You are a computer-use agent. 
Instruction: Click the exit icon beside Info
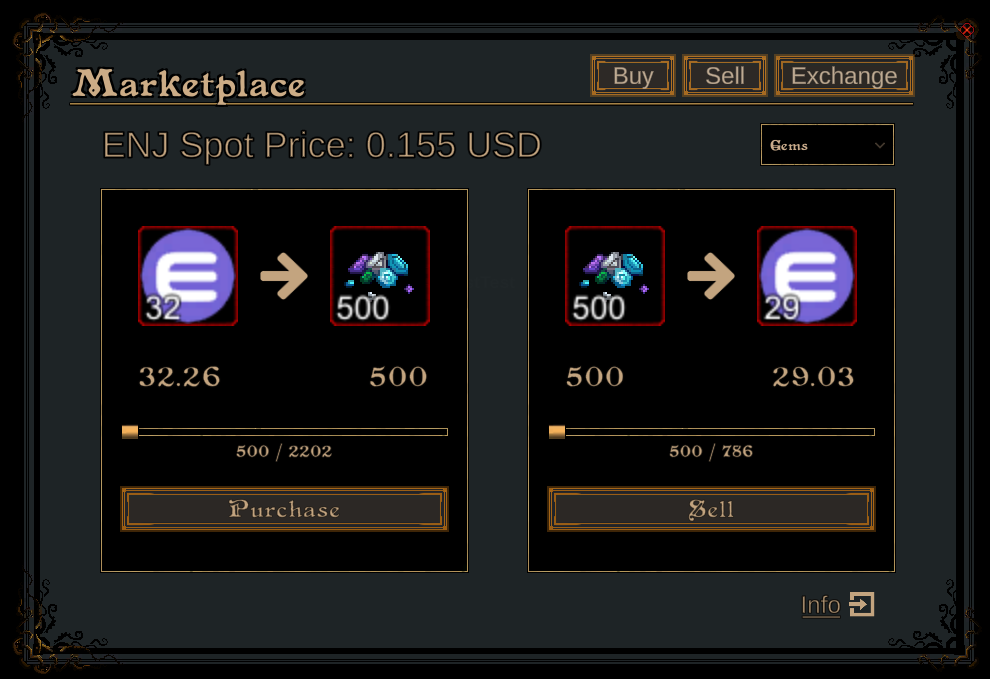coord(862,604)
